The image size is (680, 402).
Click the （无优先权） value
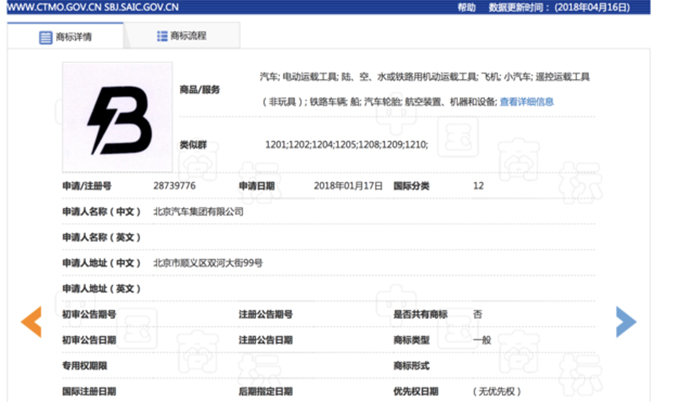pos(497,392)
